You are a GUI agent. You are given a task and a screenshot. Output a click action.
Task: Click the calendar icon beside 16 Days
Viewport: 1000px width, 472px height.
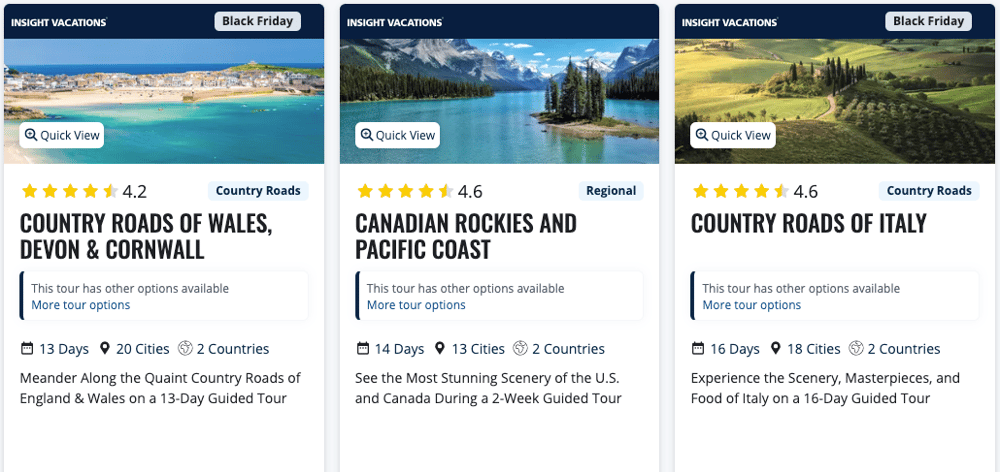click(698, 349)
